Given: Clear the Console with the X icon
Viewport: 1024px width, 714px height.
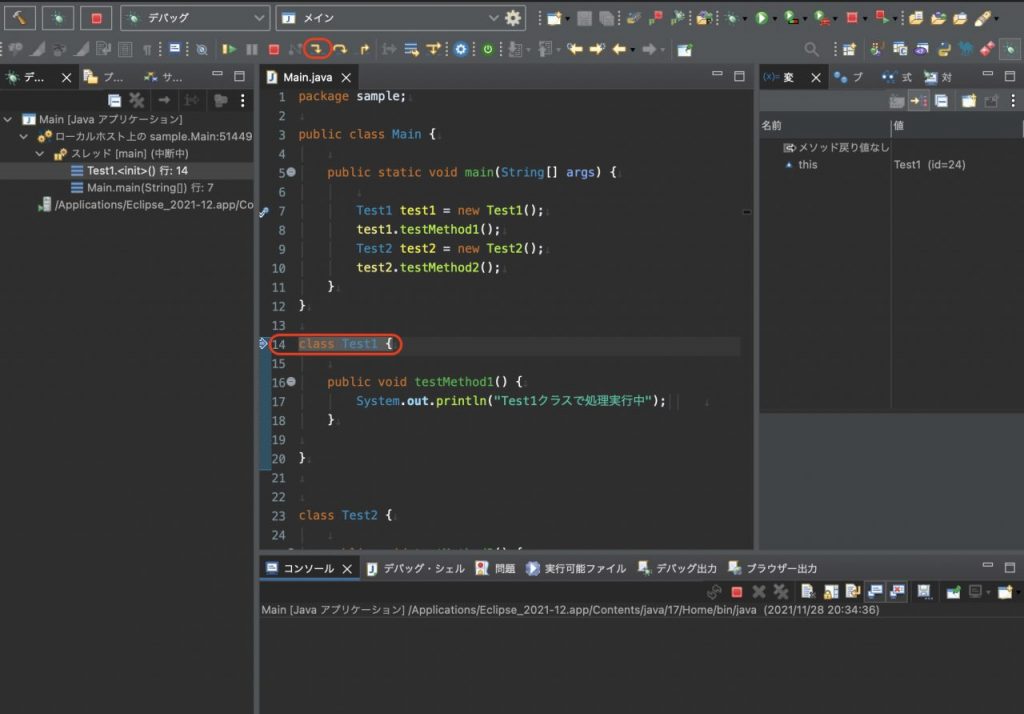Looking at the screenshot, I should pyautogui.click(x=807, y=591).
